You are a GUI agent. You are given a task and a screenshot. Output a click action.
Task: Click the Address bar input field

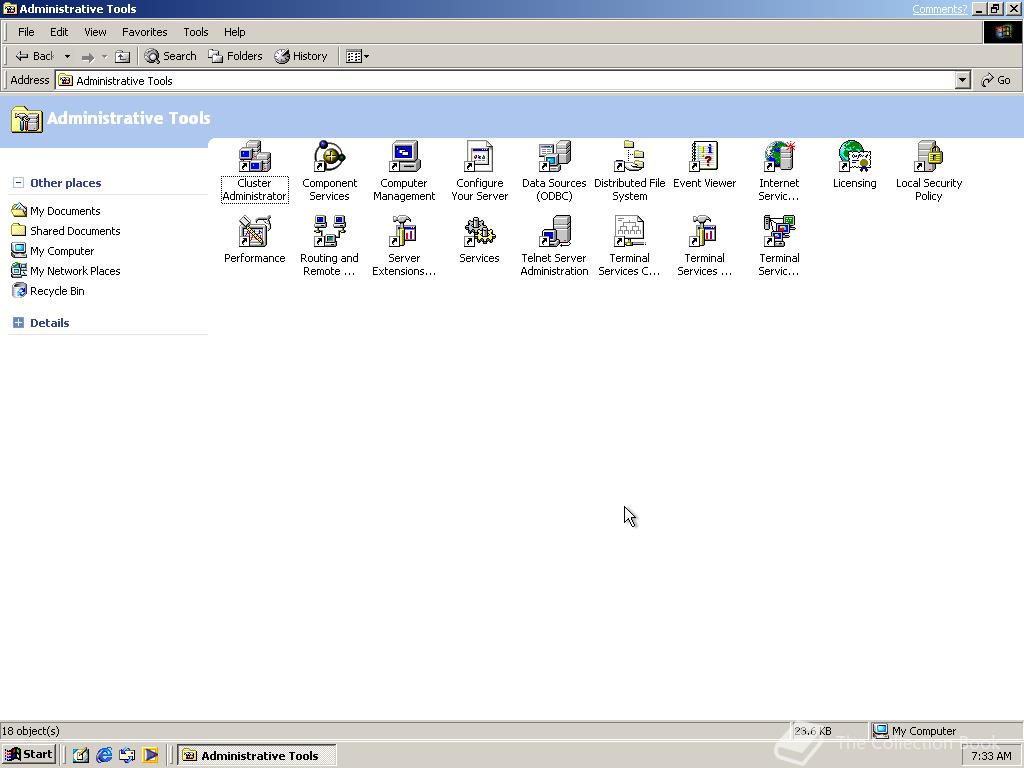(506, 80)
